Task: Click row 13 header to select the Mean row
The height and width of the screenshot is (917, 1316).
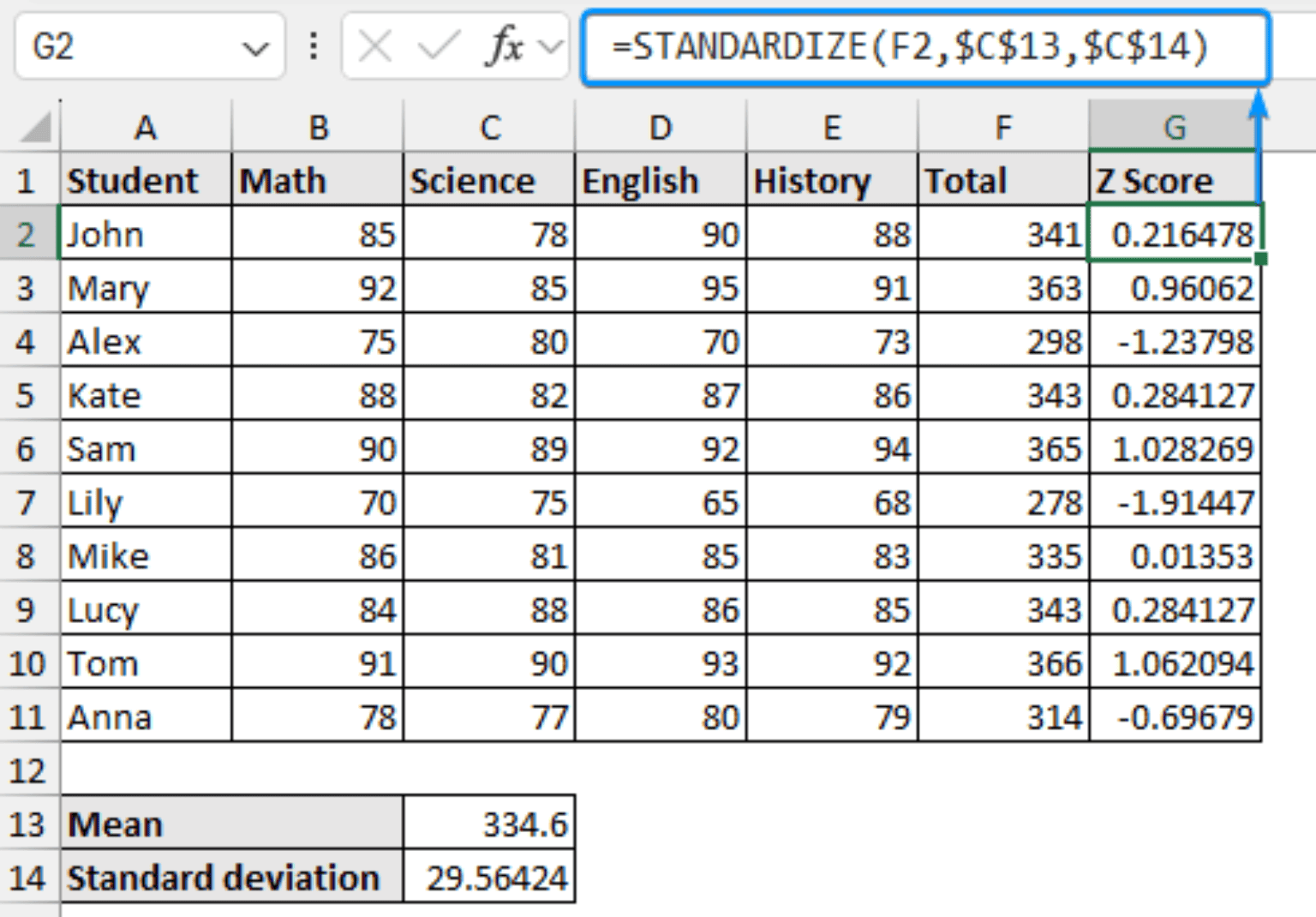Action: click(x=28, y=823)
